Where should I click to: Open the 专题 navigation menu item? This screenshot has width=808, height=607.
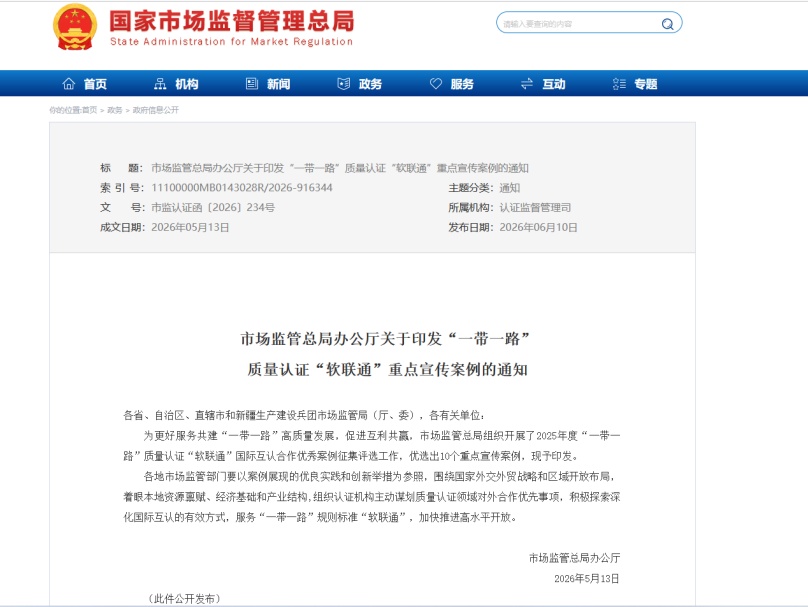point(645,84)
